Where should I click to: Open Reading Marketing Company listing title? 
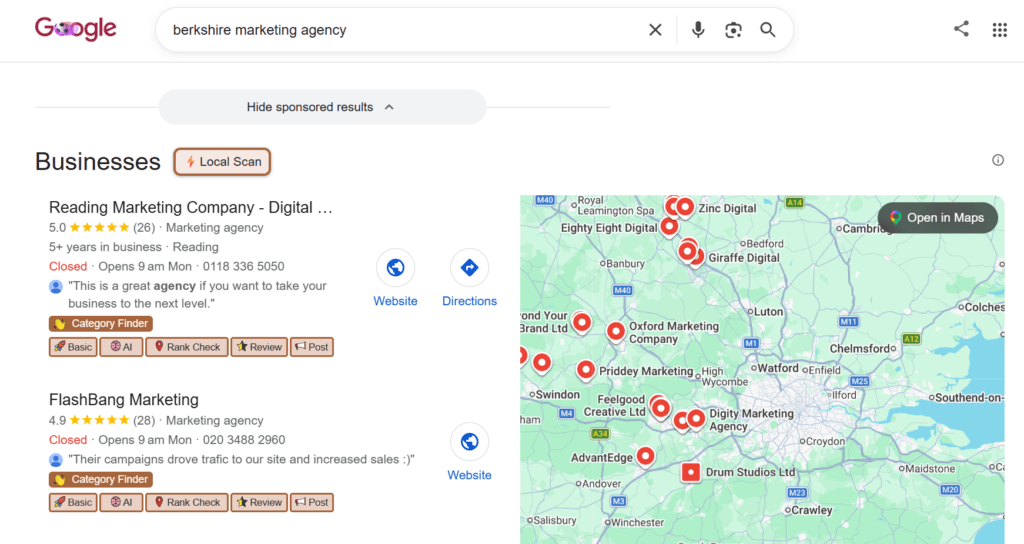point(191,208)
